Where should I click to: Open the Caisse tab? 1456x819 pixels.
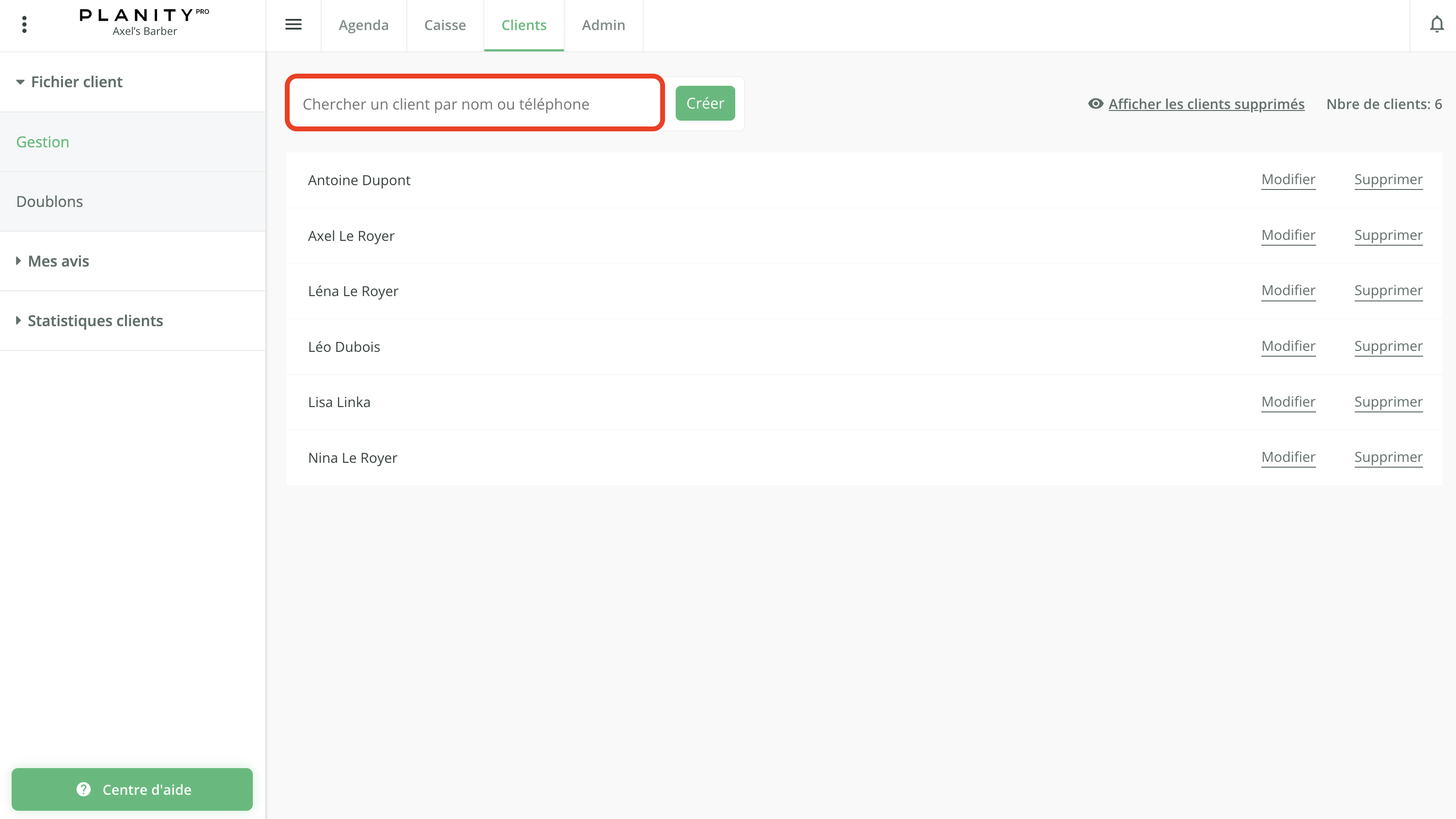pyautogui.click(x=445, y=26)
